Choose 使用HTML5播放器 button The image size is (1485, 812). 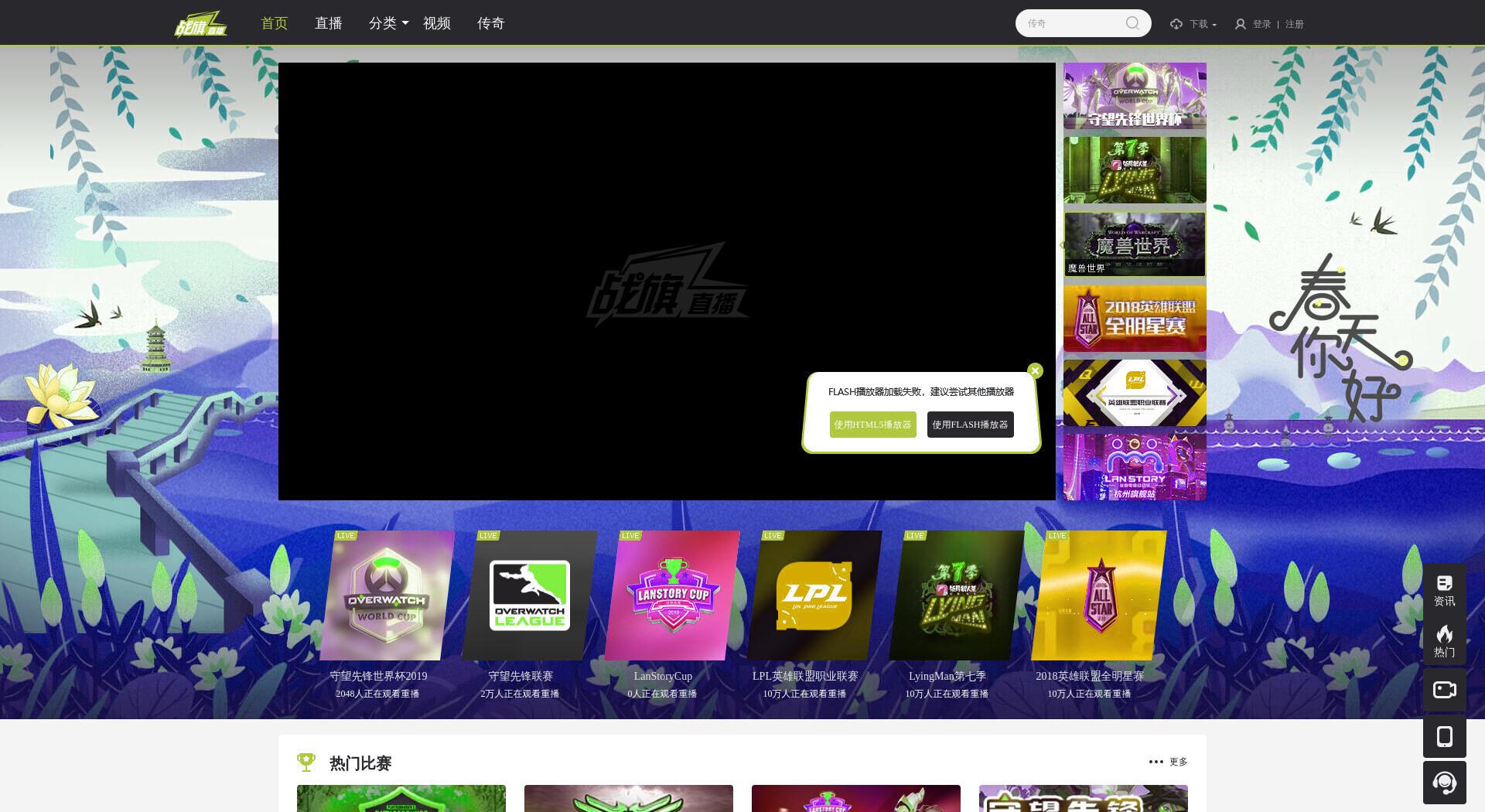(873, 425)
